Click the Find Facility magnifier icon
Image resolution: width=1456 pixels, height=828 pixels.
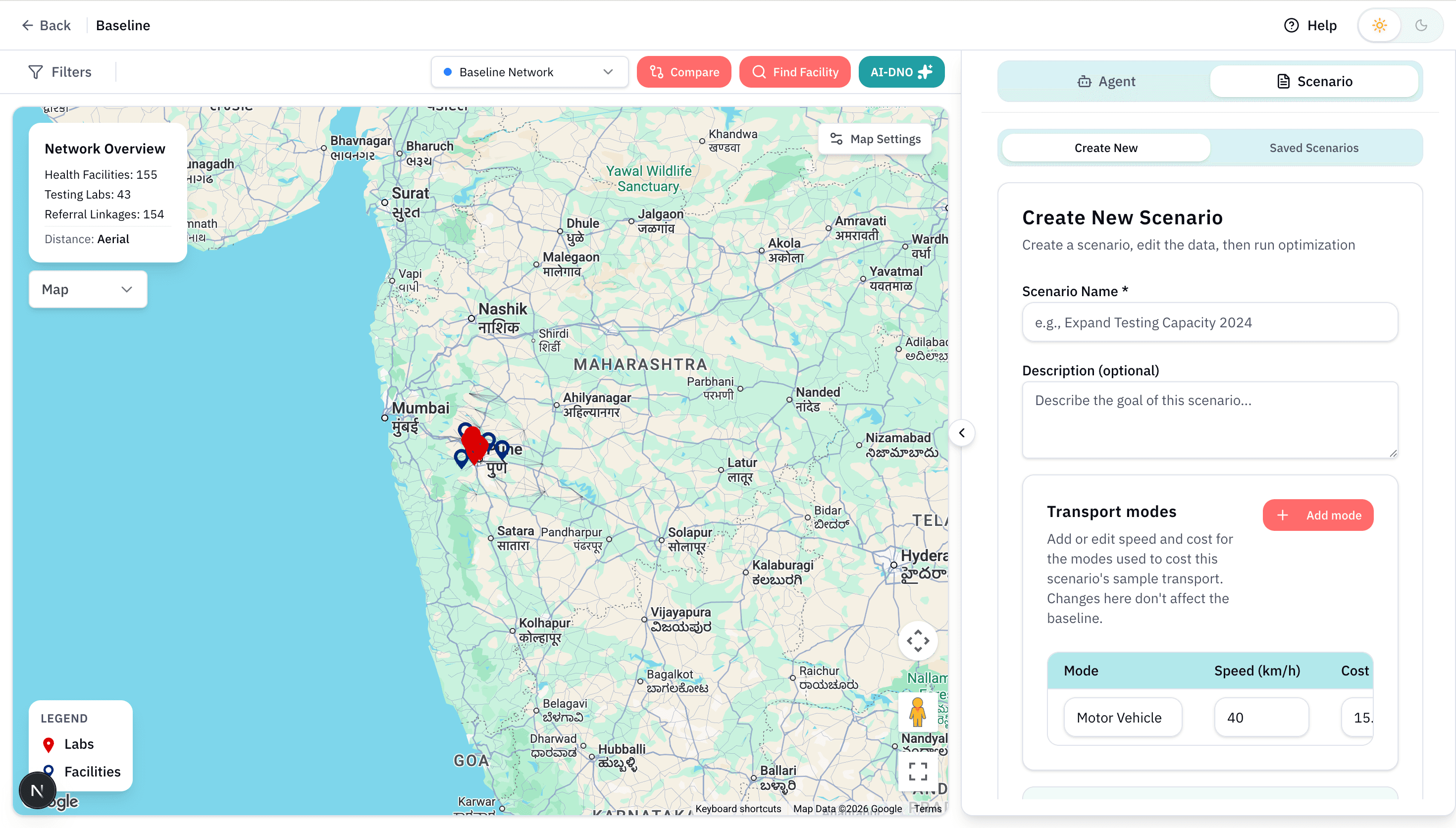[x=759, y=72]
